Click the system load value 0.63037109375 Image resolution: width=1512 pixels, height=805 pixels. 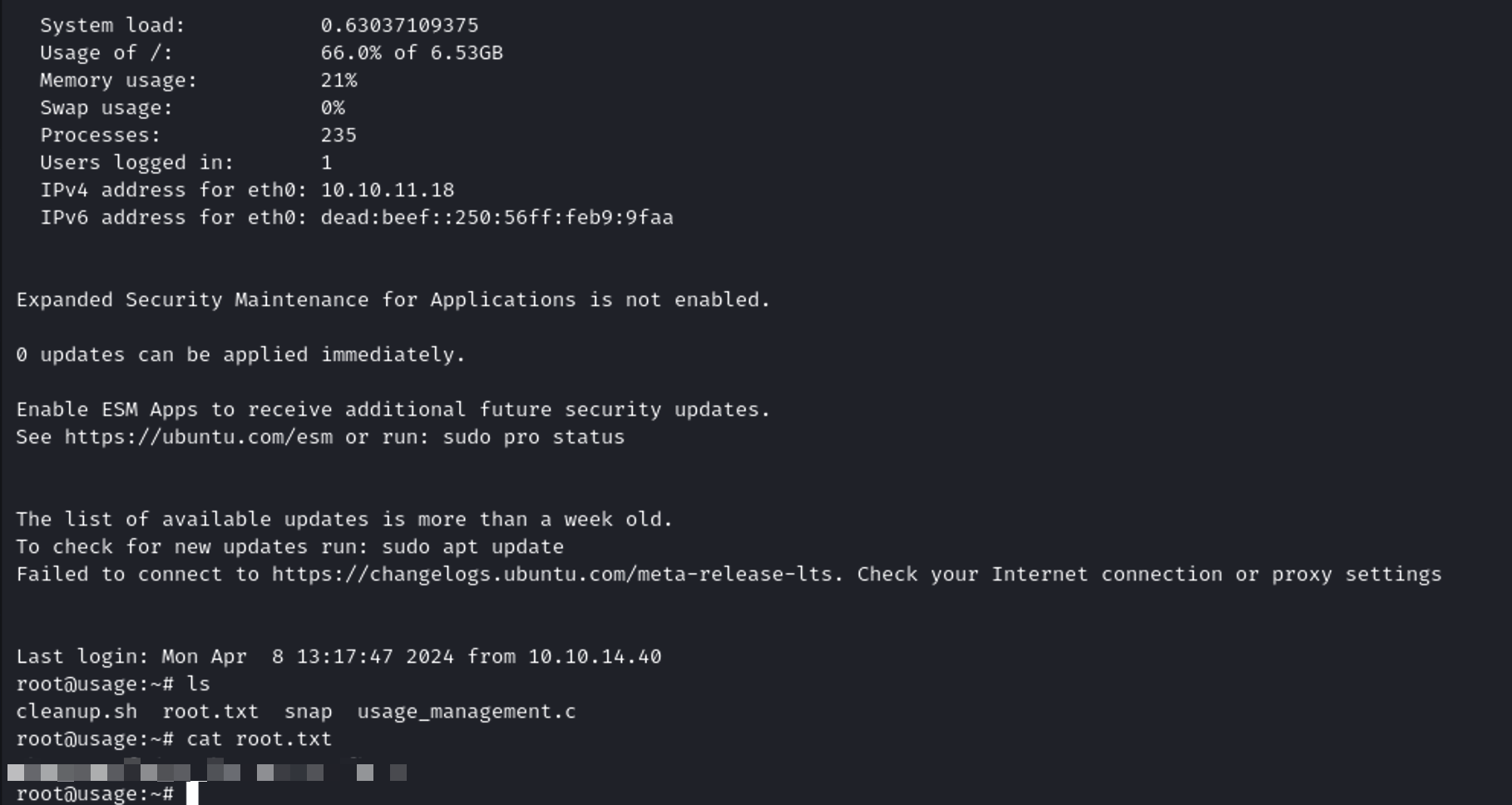tap(399, 26)
